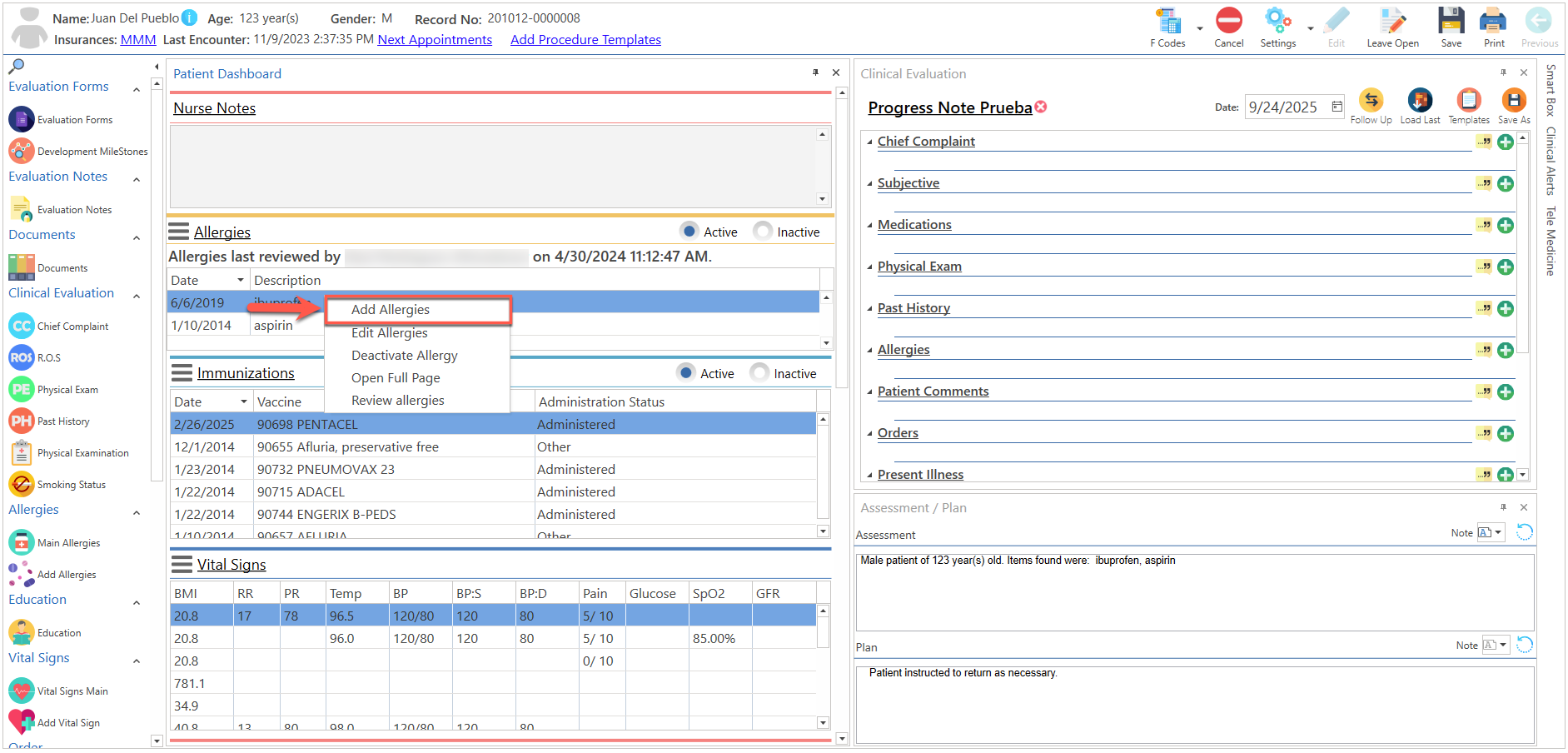This screenshot has height=753, width=1568.
Task: Select Active radio in Allergies section
Action: 689,230
